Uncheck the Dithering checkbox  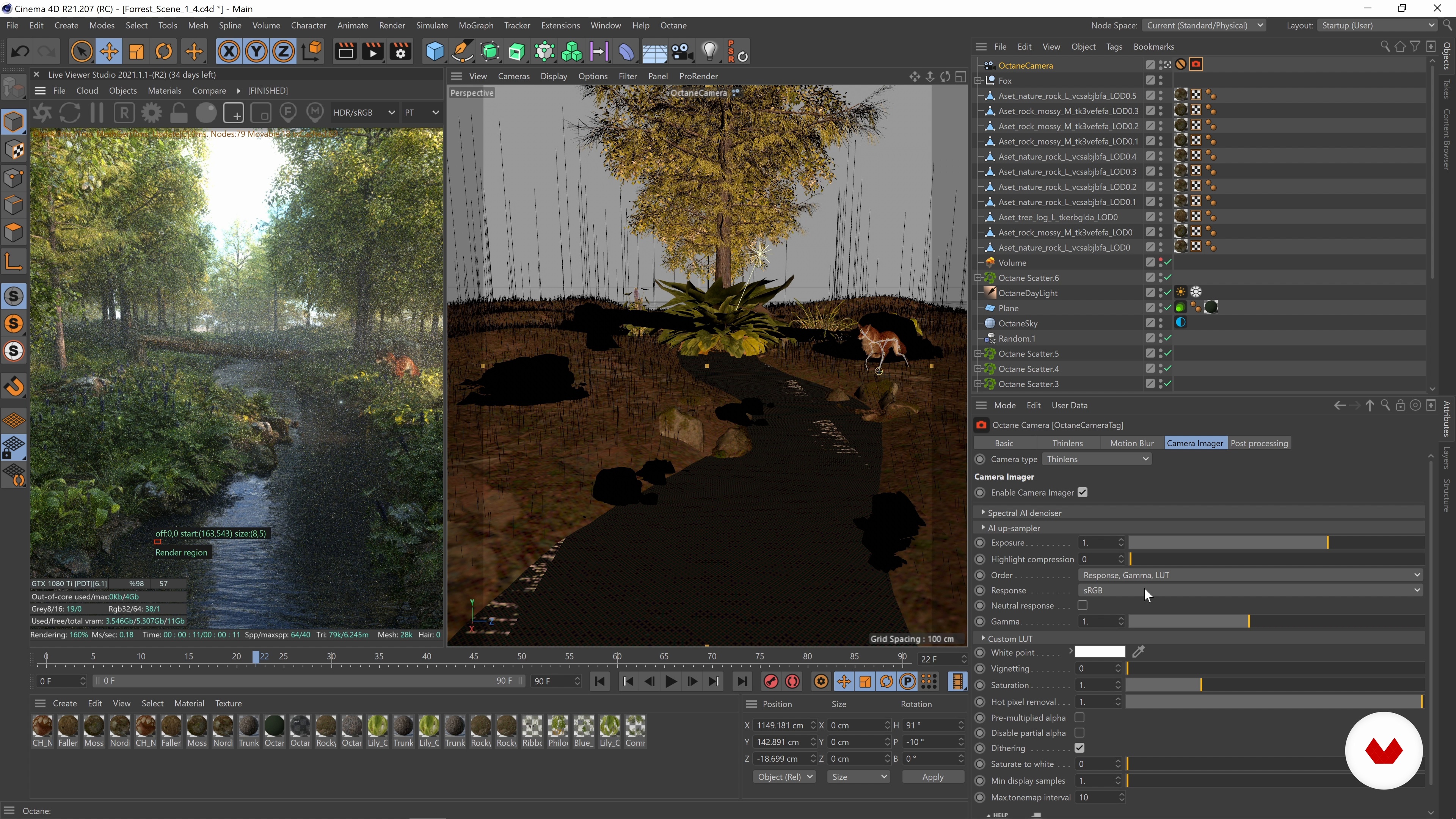tap(1079, 748)
